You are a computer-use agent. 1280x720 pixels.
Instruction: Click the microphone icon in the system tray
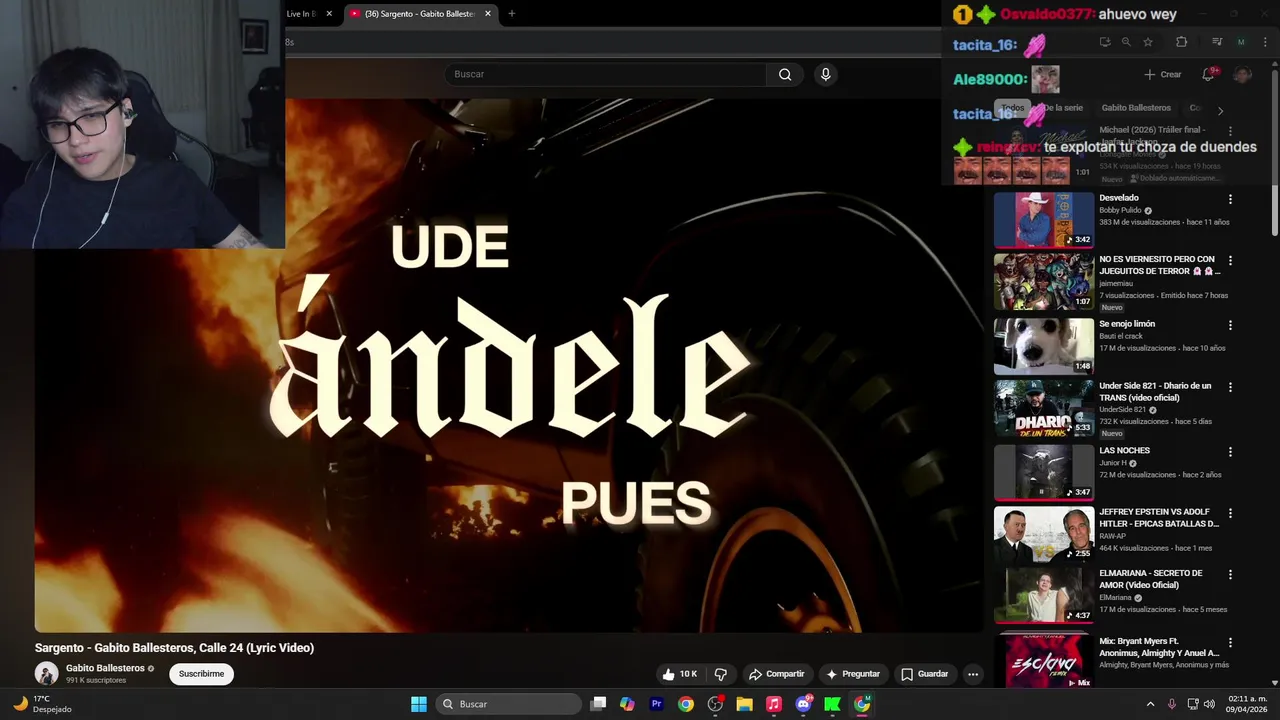pyautogui.click(x=1171, y=704)
